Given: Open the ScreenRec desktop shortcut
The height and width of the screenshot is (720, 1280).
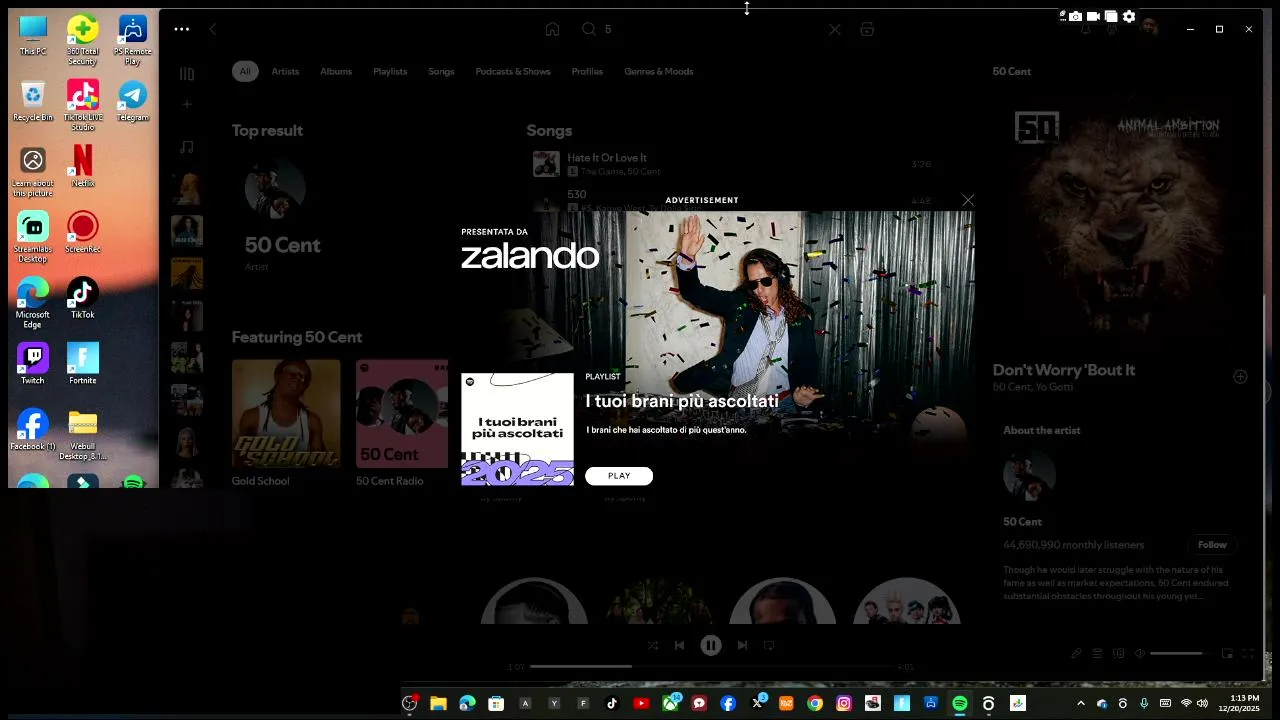Looking at the screenshot, I should click(x=83, y=232).
